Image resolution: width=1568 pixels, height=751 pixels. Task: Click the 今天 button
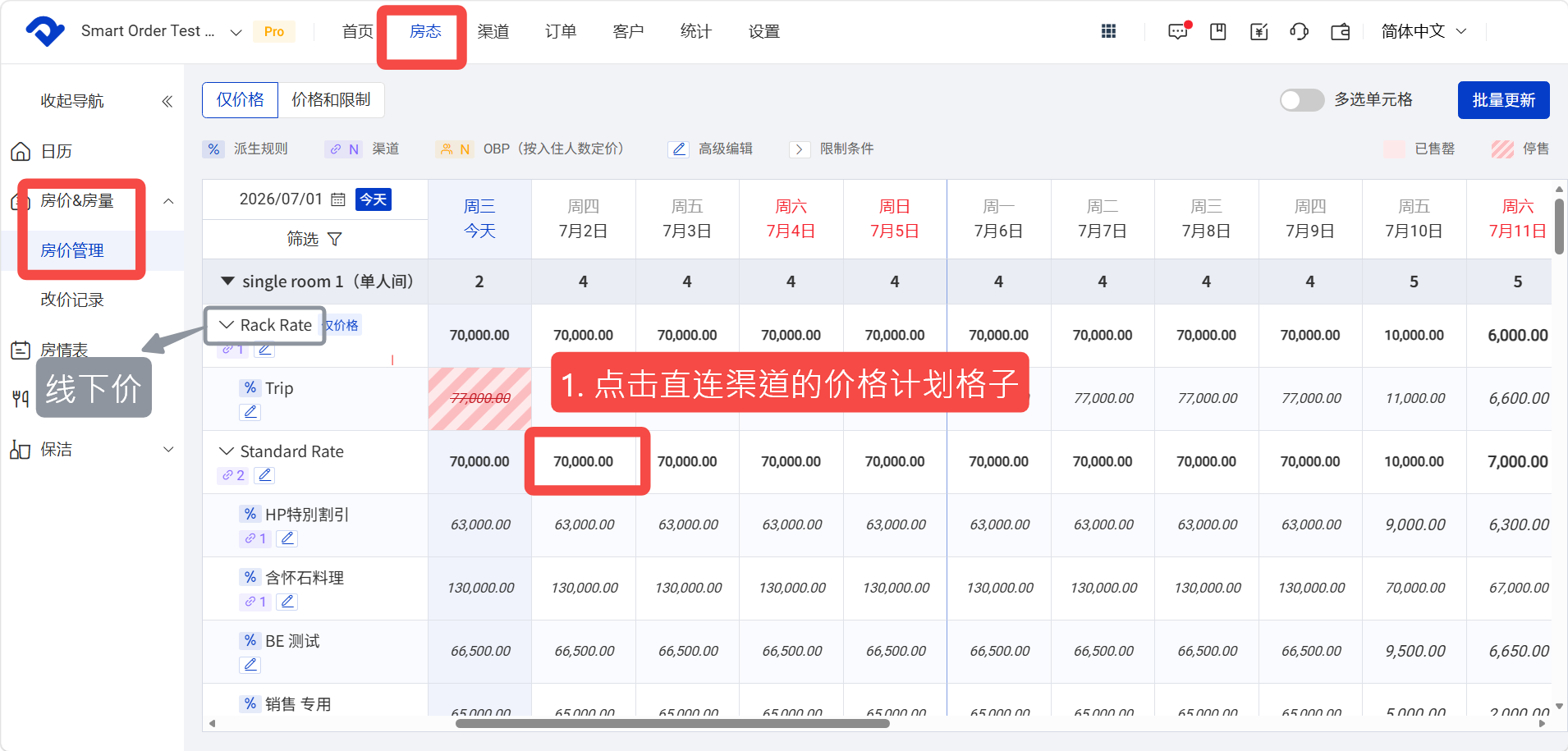(x=374, y=199)
